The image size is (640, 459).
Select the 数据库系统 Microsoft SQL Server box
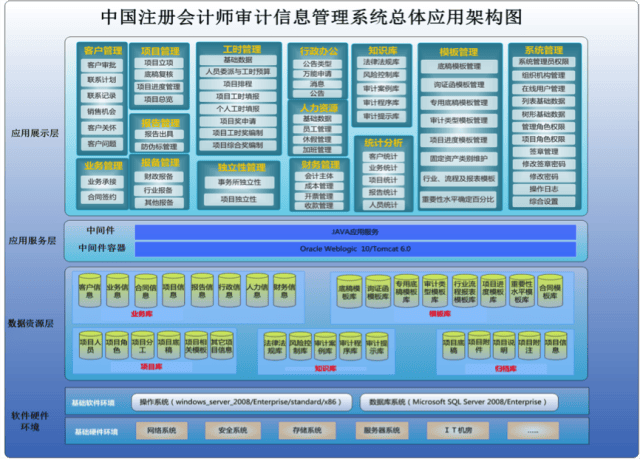click(459, 402)
